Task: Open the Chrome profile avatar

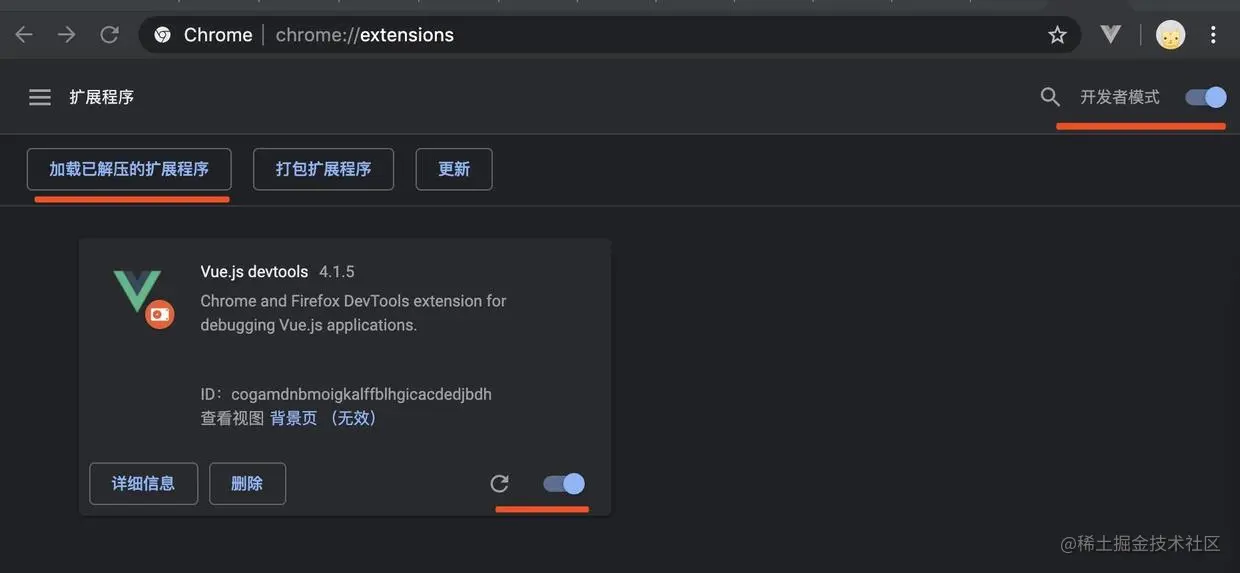Action: click(x=1170, y=35)
